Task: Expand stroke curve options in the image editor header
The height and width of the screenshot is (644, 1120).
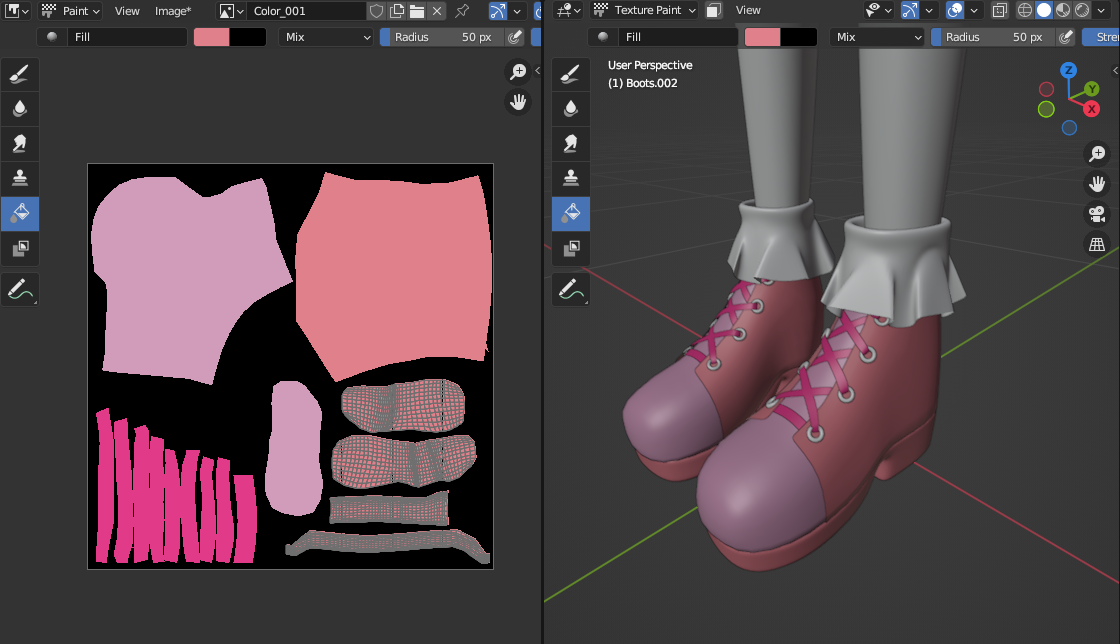Action: tap(517, 11)
